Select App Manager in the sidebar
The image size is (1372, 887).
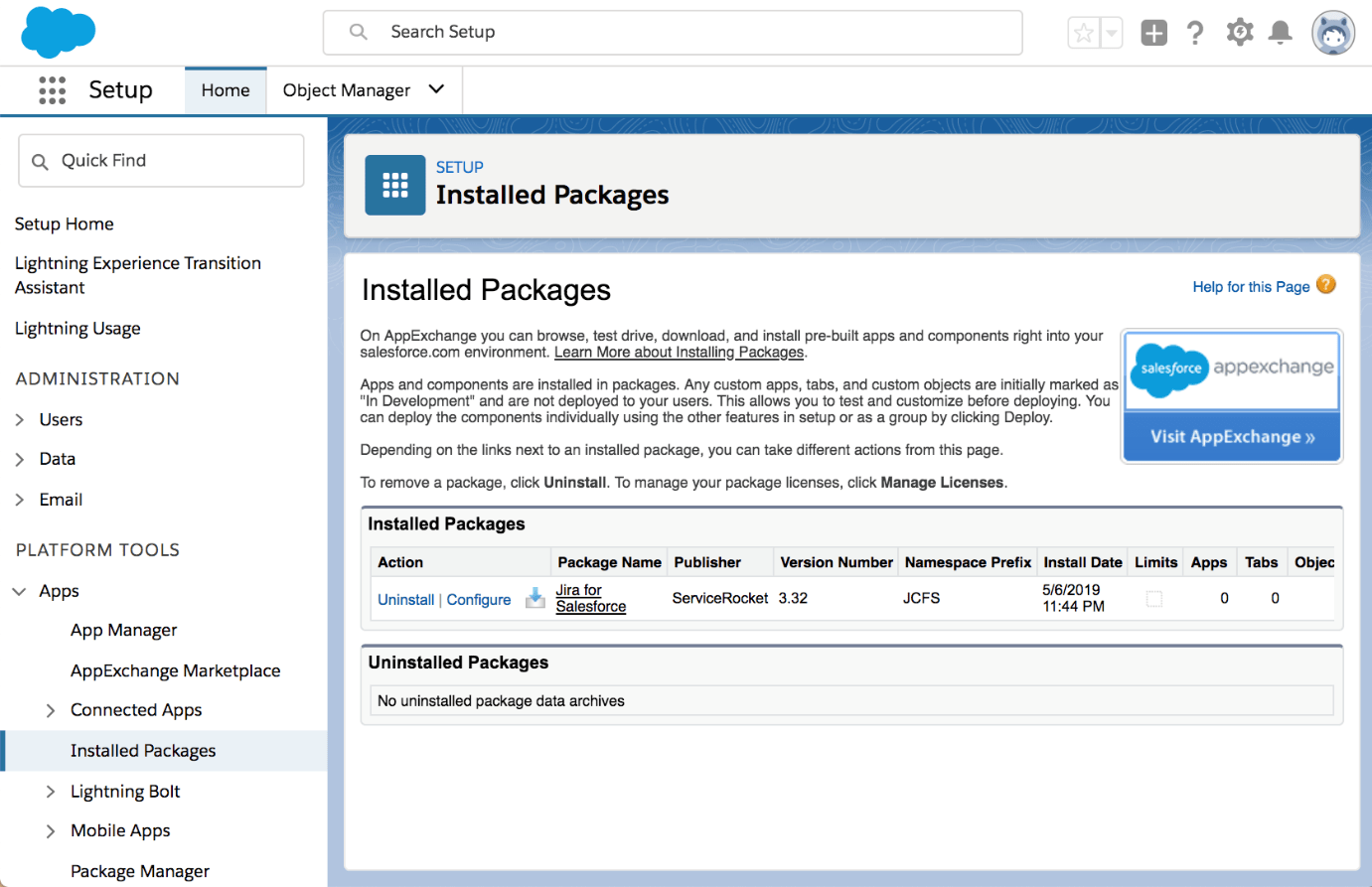(124, 630)
